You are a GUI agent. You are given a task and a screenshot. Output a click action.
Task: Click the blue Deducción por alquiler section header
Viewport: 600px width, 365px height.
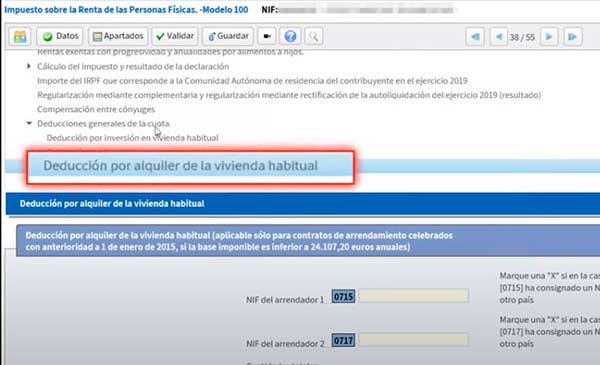point(302,204)
